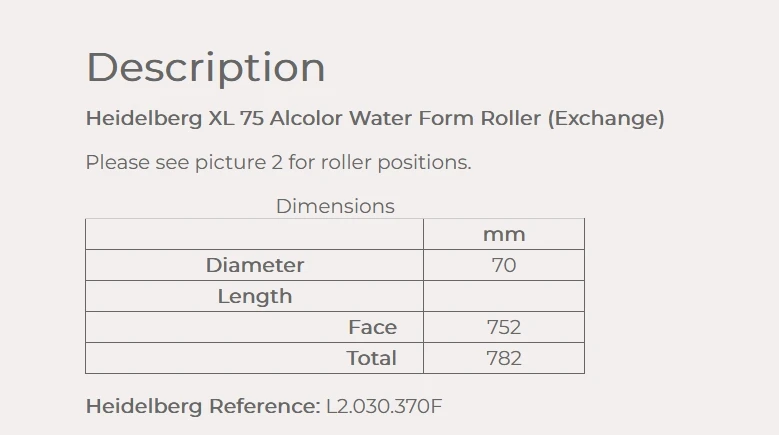Click the empty top-left table header cell
This screenshot has width=779, height=435.
[x=254, y=234]
